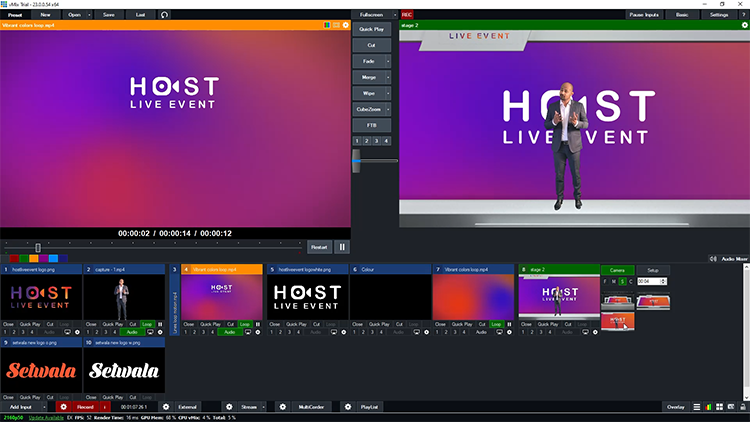Click the Setwala orange logo input thumbnail
750x422 pixels.
pos(40,370)
